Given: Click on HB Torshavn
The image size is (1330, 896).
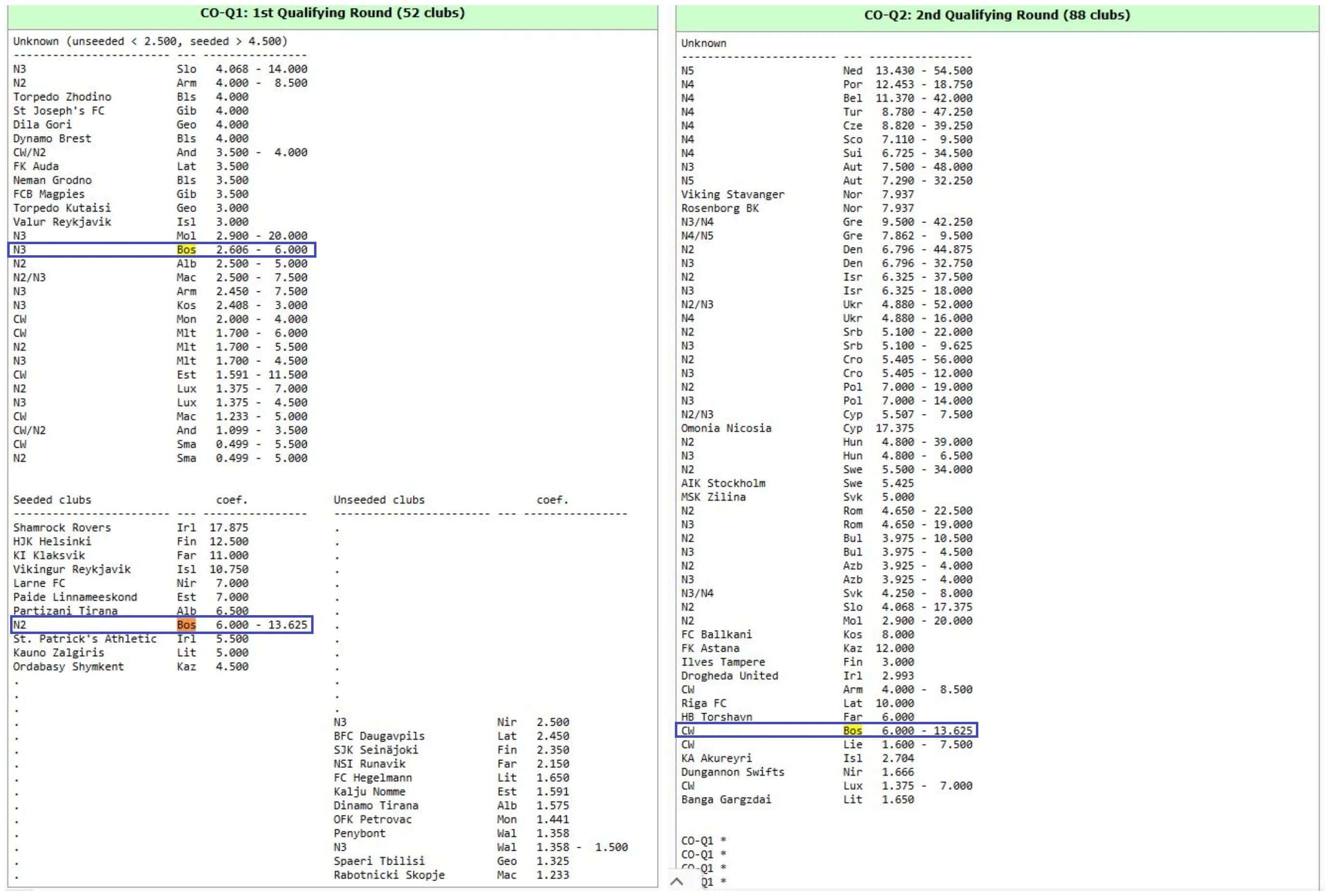Looking at the screenshot, I should (x=716, y=717).
